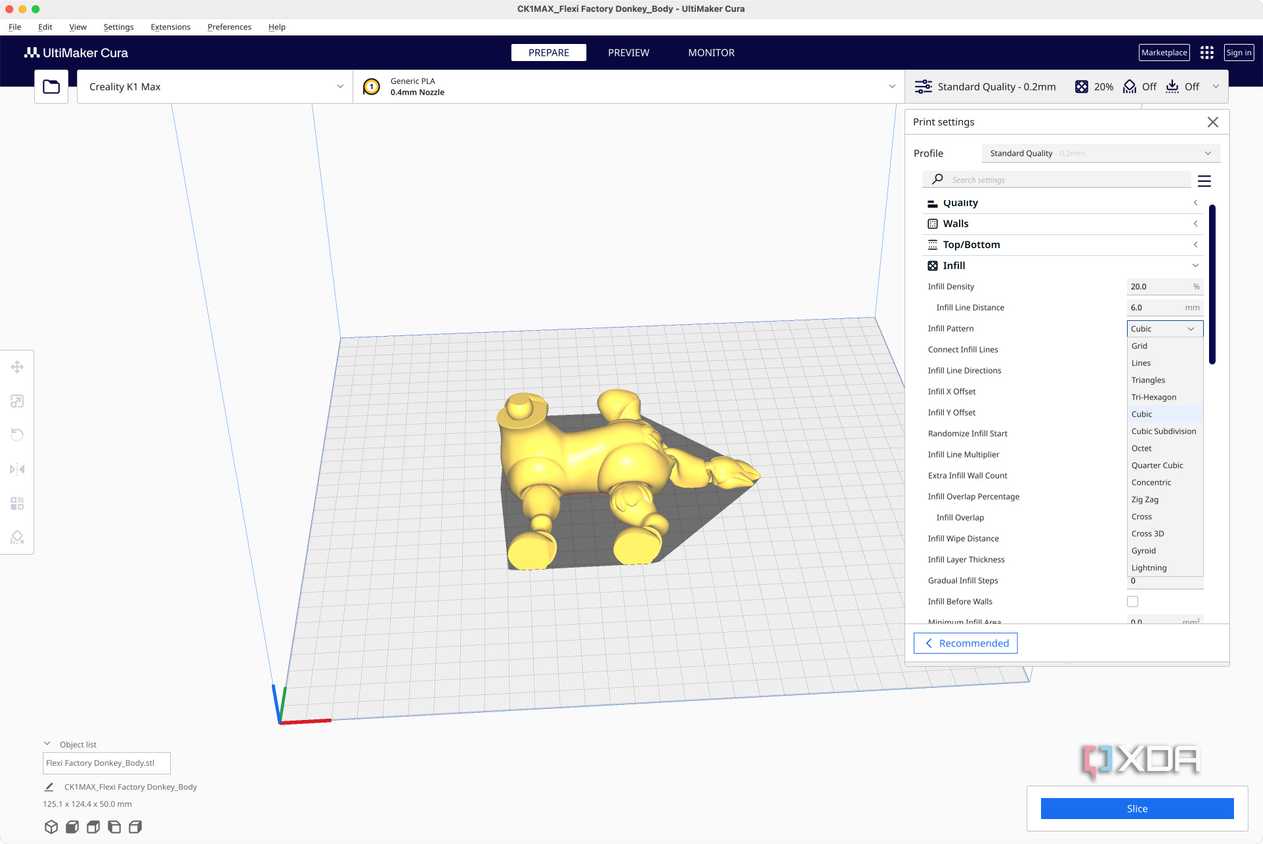The height and width of the screenshot is (844, 1263).
Task: Collapse the Object list expander
Action: pyautogui.click(x=47, y=744)
